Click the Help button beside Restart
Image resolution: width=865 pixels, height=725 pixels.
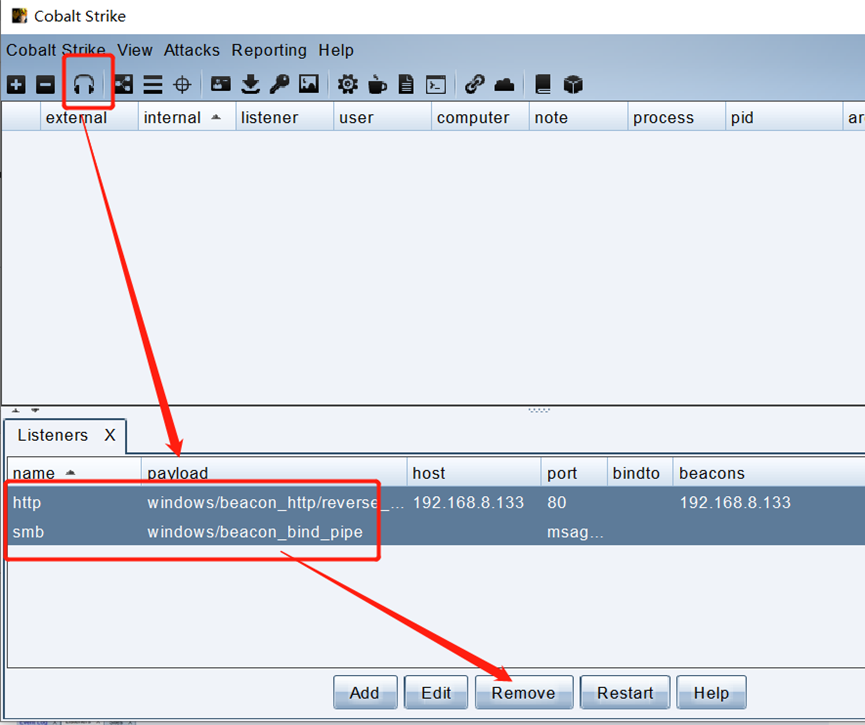pyautogui.click(x=711, y=692)
